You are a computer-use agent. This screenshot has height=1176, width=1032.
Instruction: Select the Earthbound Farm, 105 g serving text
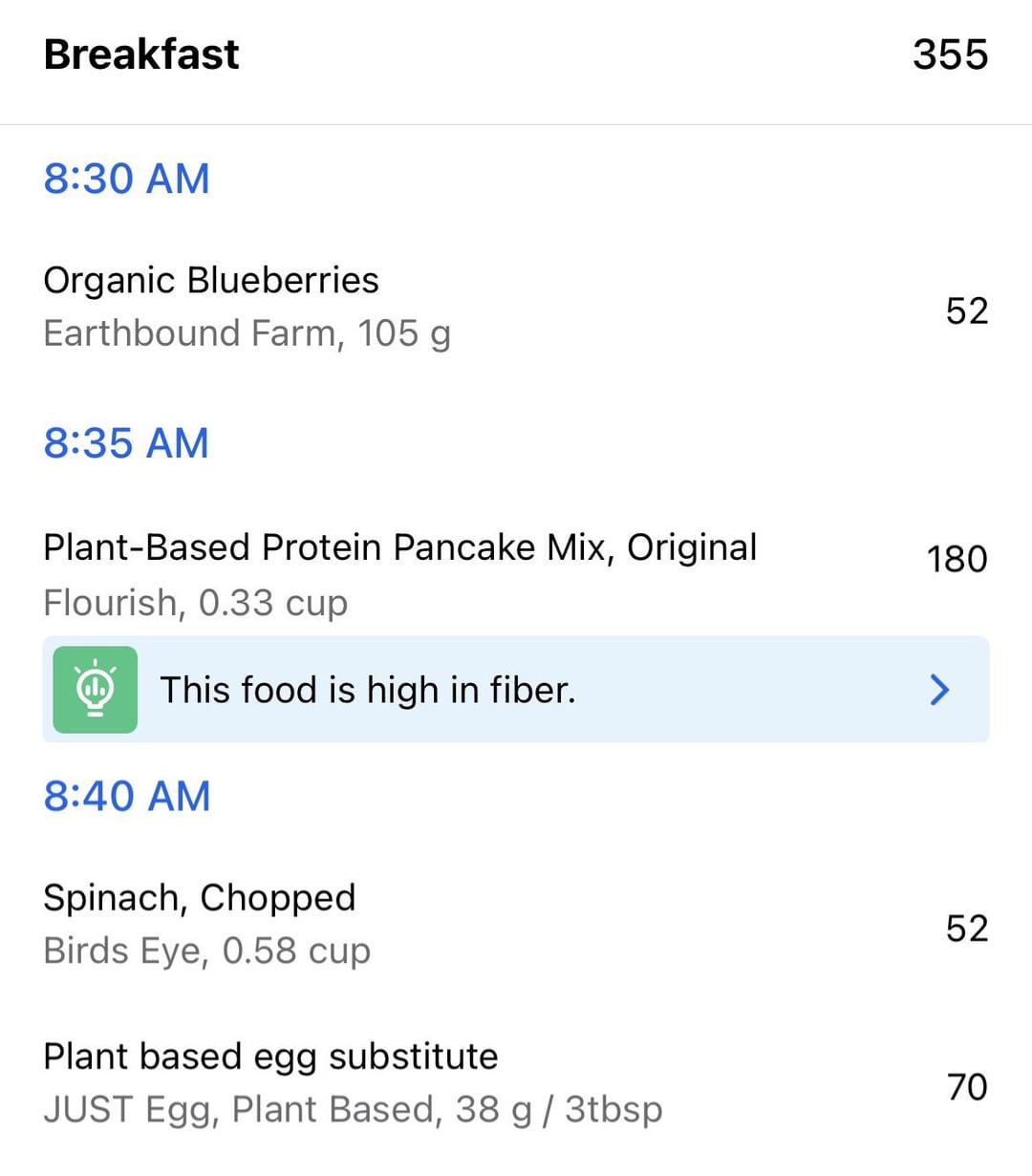[247, 333]
